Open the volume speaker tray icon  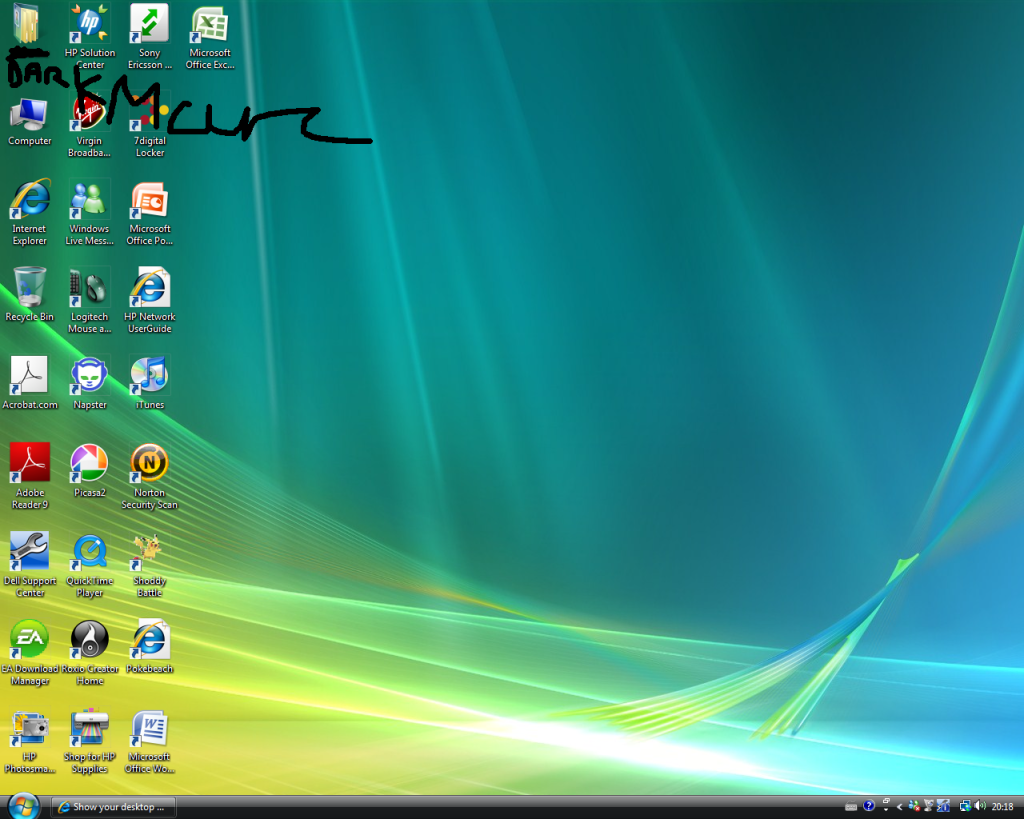[980, 807]
